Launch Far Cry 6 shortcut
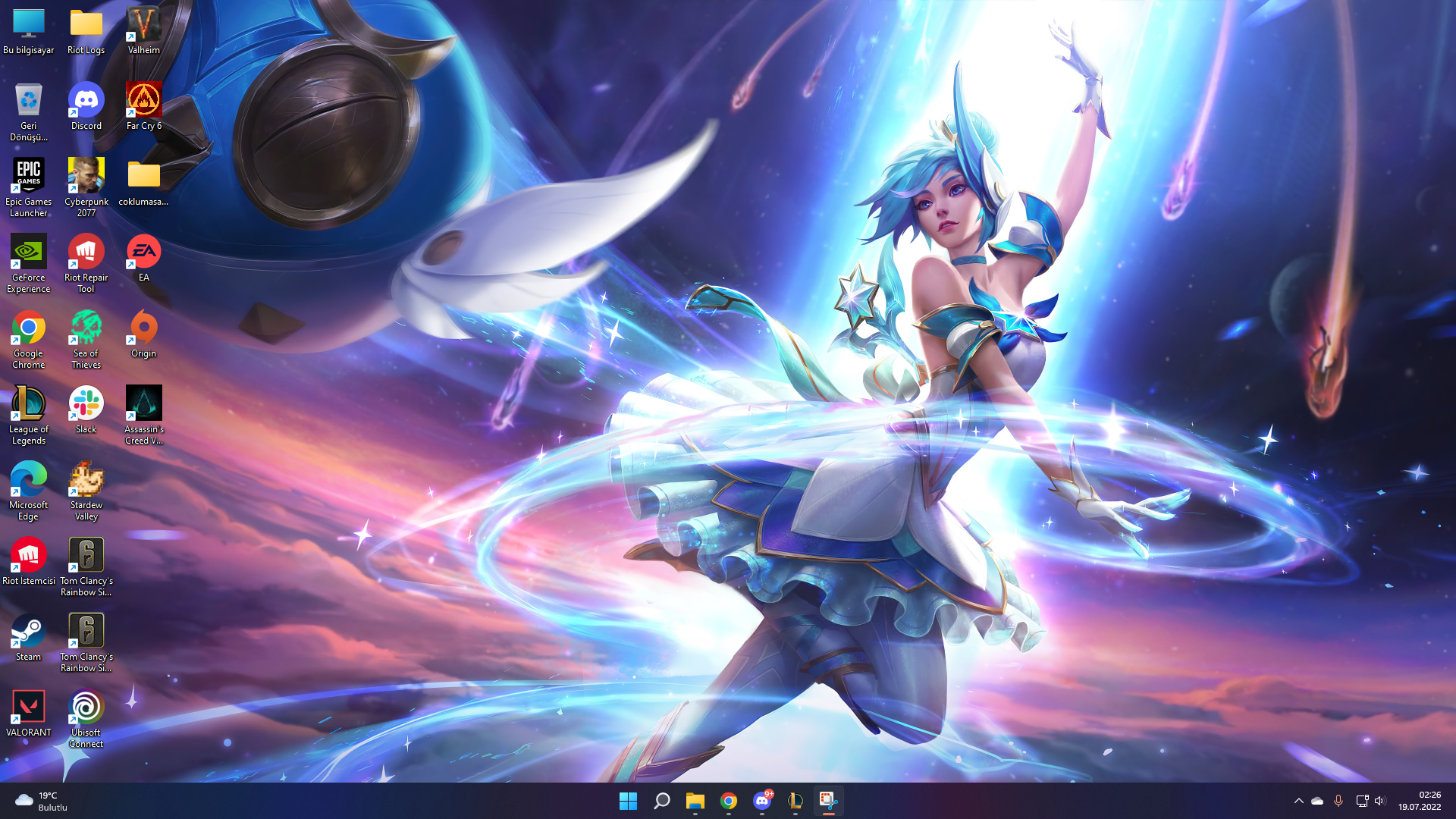The height and width of the screenshot is (819, 1456). [x=144, y=107]
